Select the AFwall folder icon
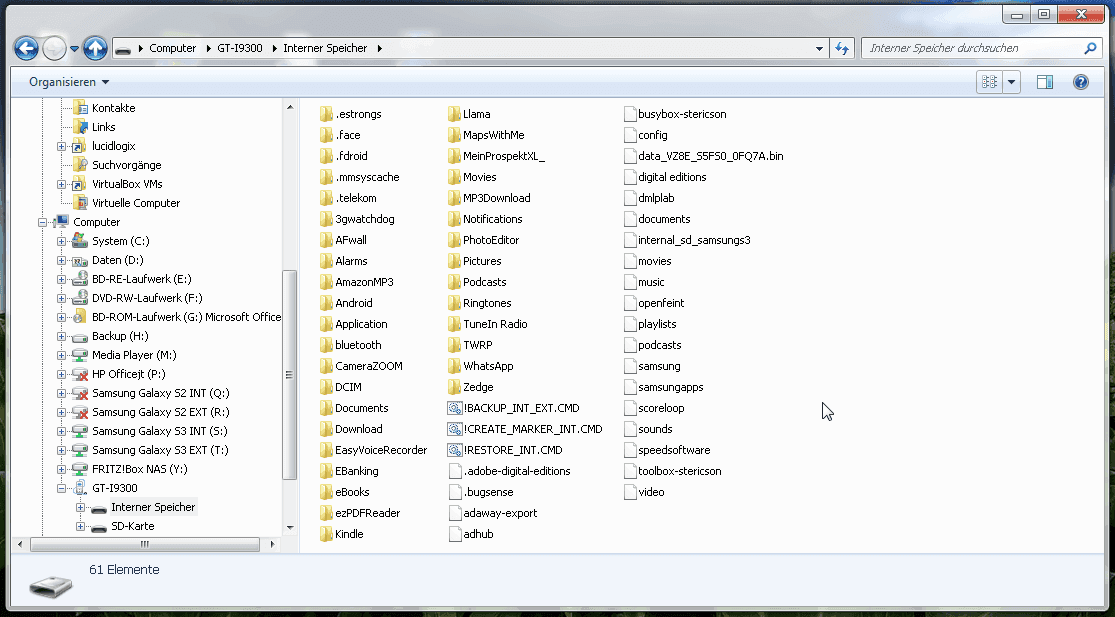1115x617 pixels. point(326,240)
